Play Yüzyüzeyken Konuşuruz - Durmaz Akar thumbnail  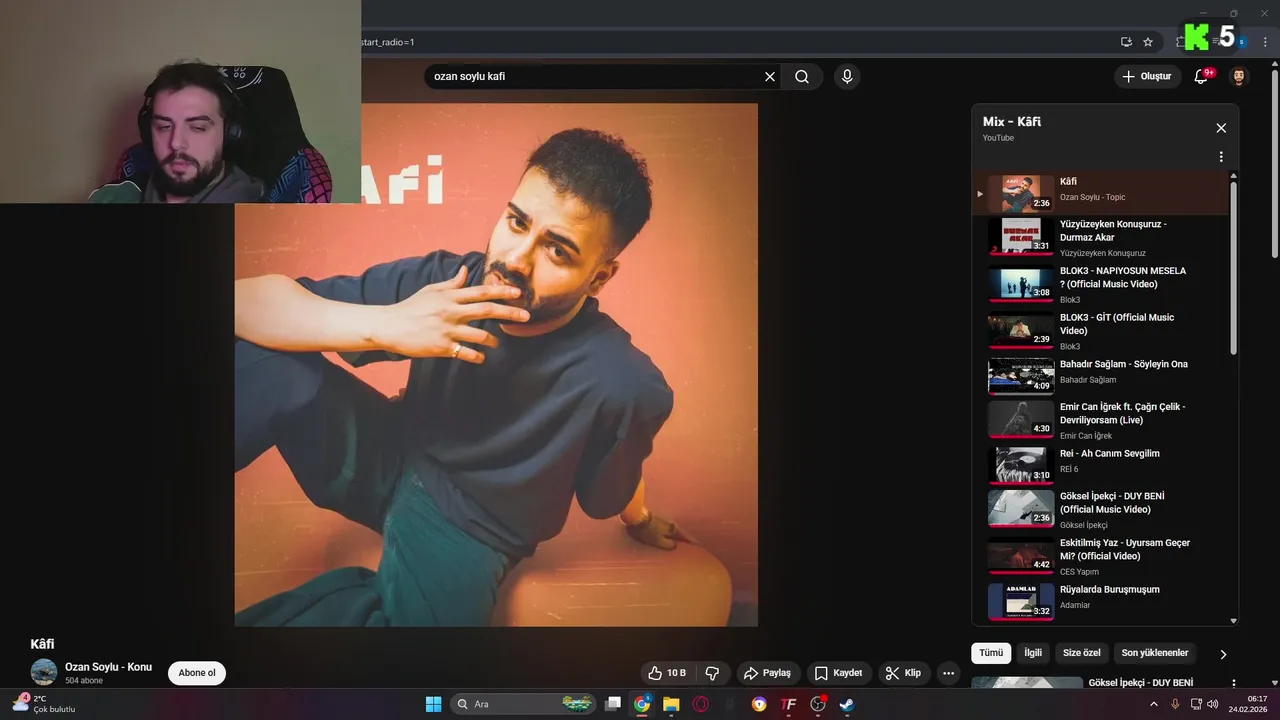[1021, 237]
